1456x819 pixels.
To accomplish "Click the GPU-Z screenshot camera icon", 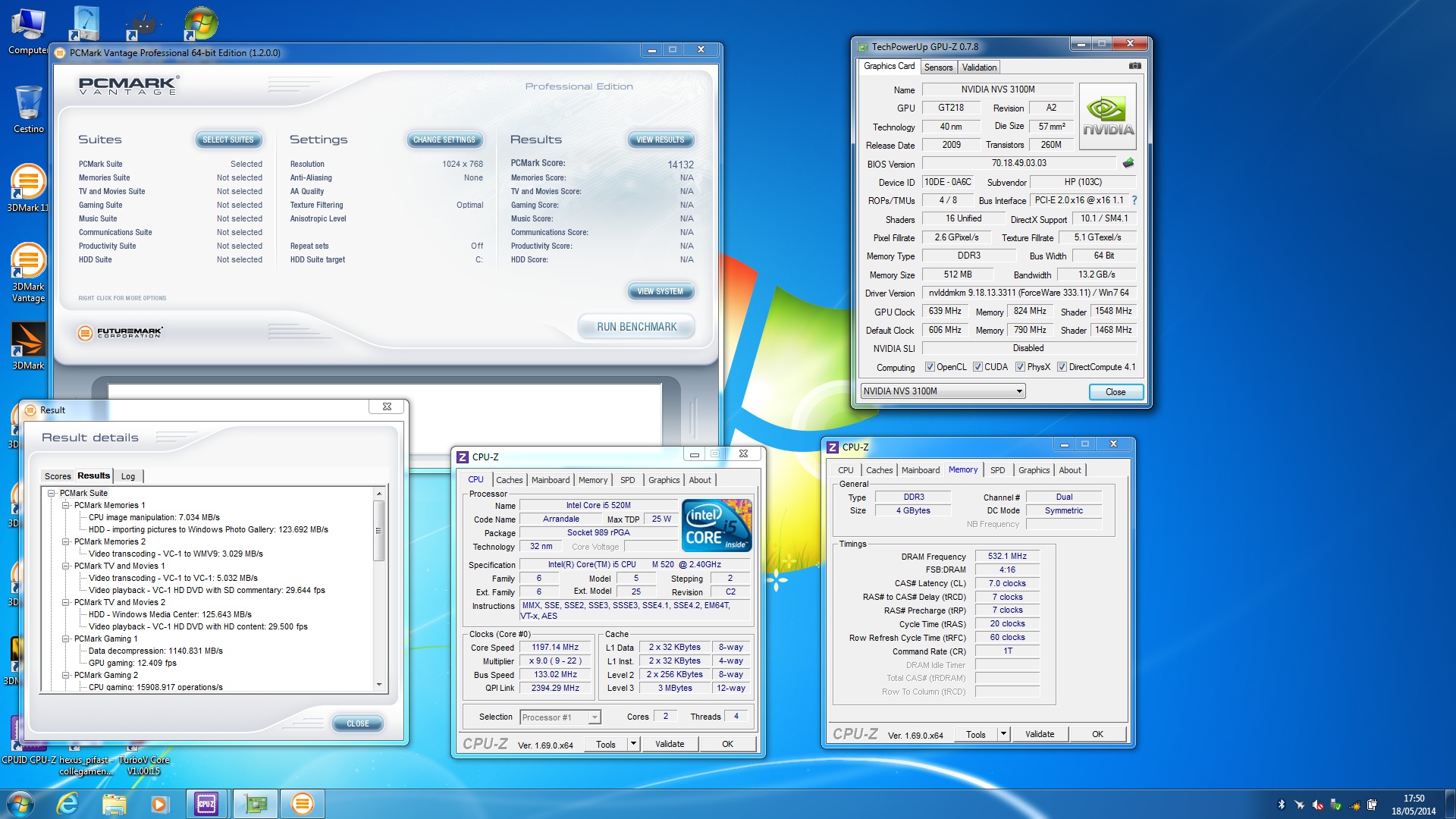I will point(1134,66).
